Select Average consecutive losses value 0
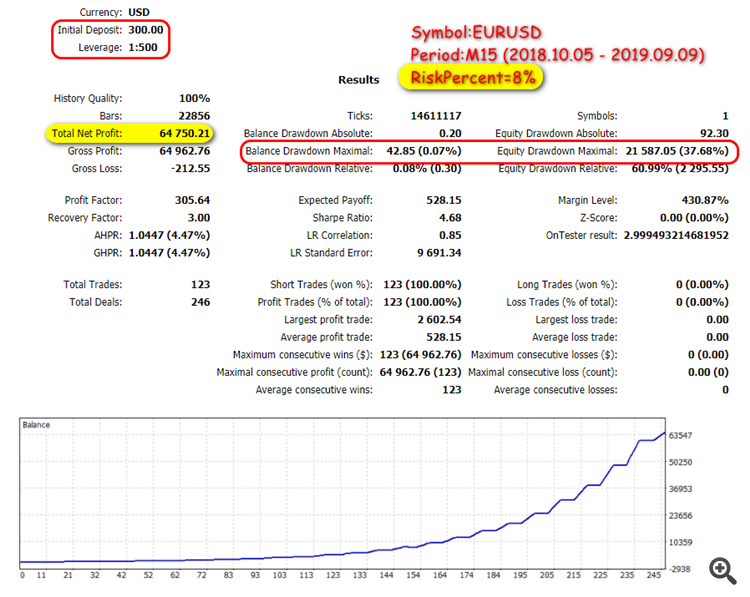 [725, 390]
